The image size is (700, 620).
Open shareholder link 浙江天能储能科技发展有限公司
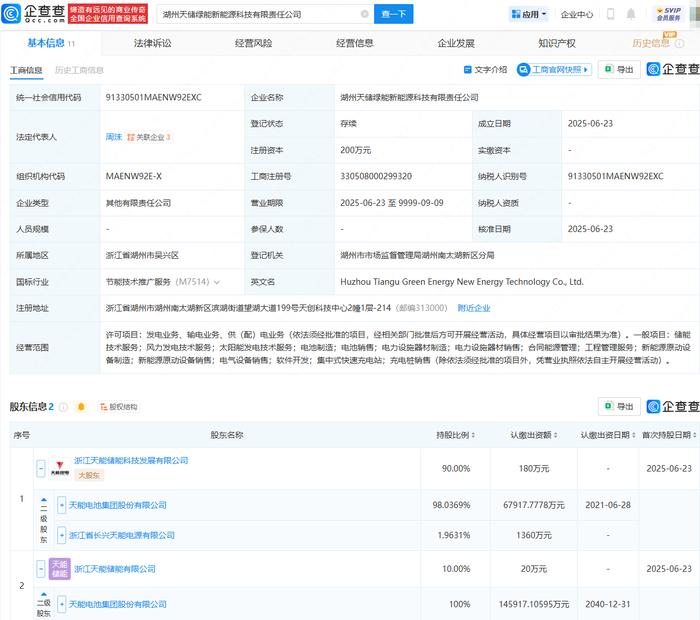click(x=131, y=460)
